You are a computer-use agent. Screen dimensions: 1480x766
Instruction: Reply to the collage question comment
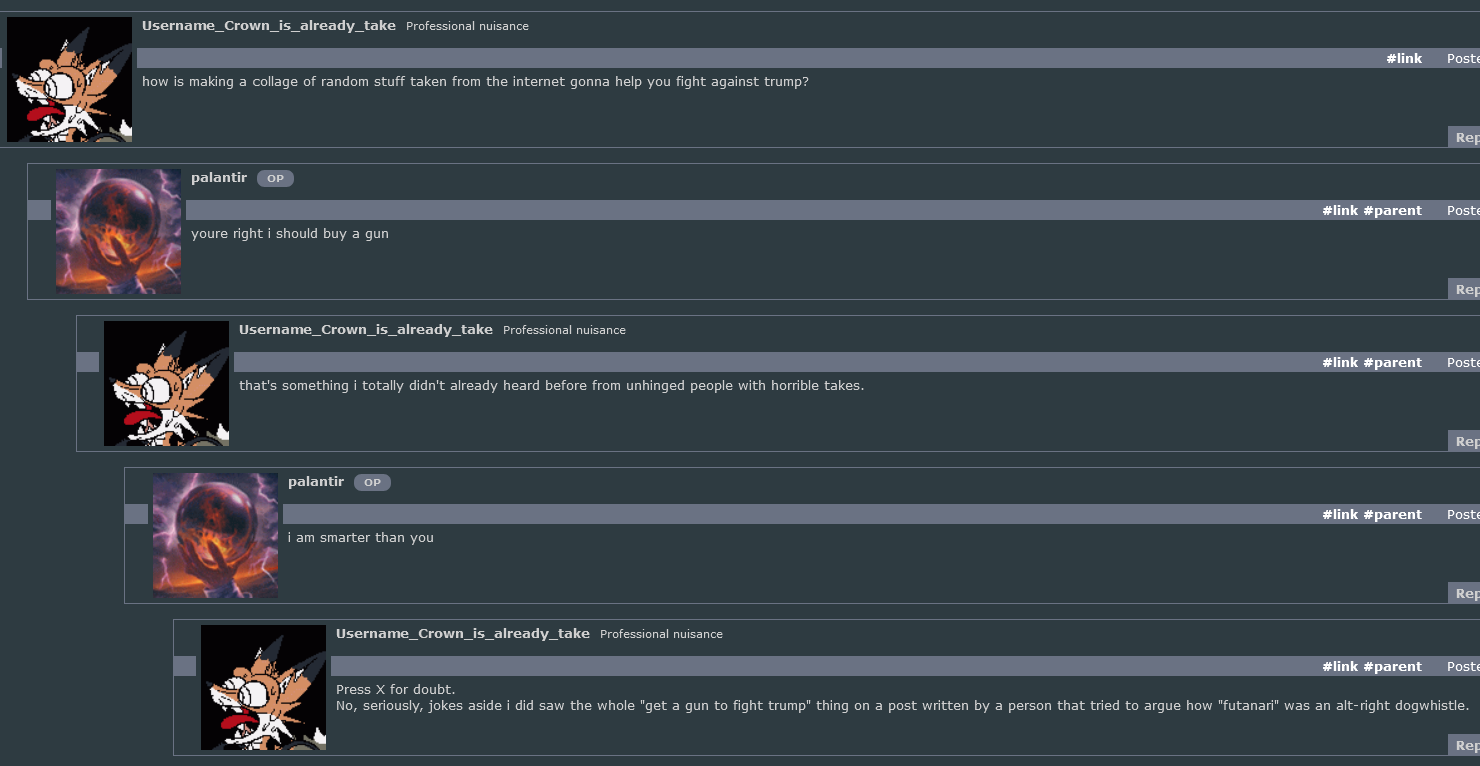point(1465,138)
